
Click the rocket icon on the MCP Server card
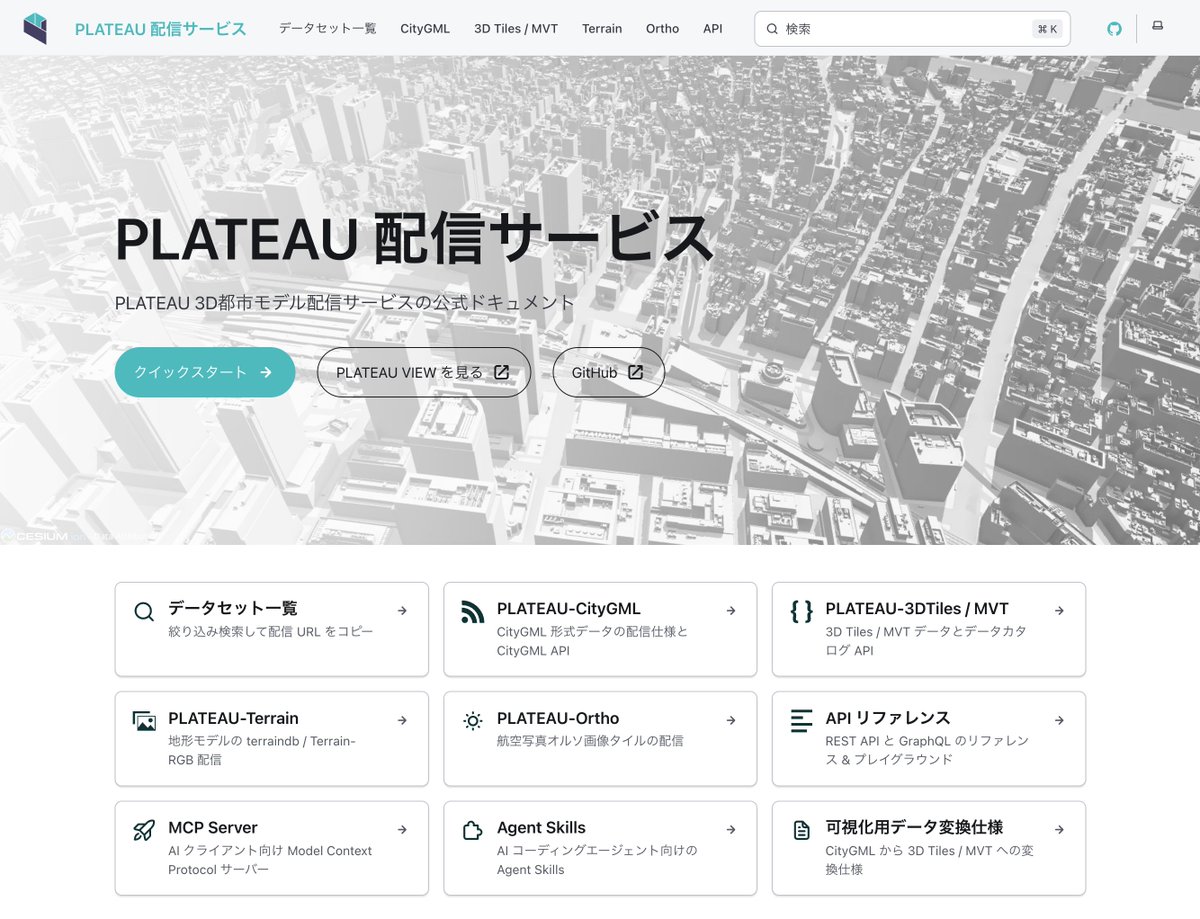(x=144, y=830)
